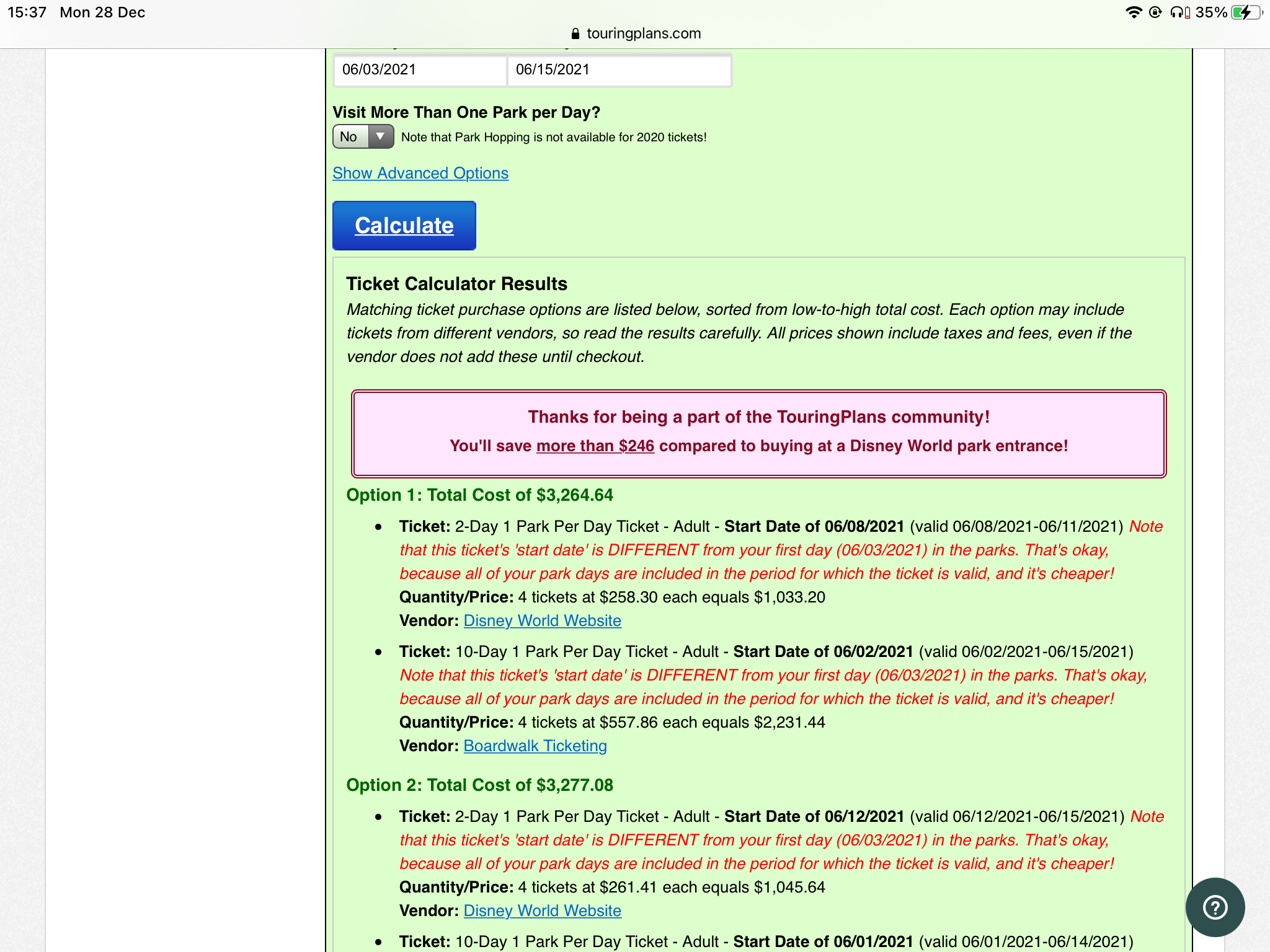Click the dropdown arrow next to No
The height and width of the screenshot is (952, 1270).
click(x=381, y=136)
